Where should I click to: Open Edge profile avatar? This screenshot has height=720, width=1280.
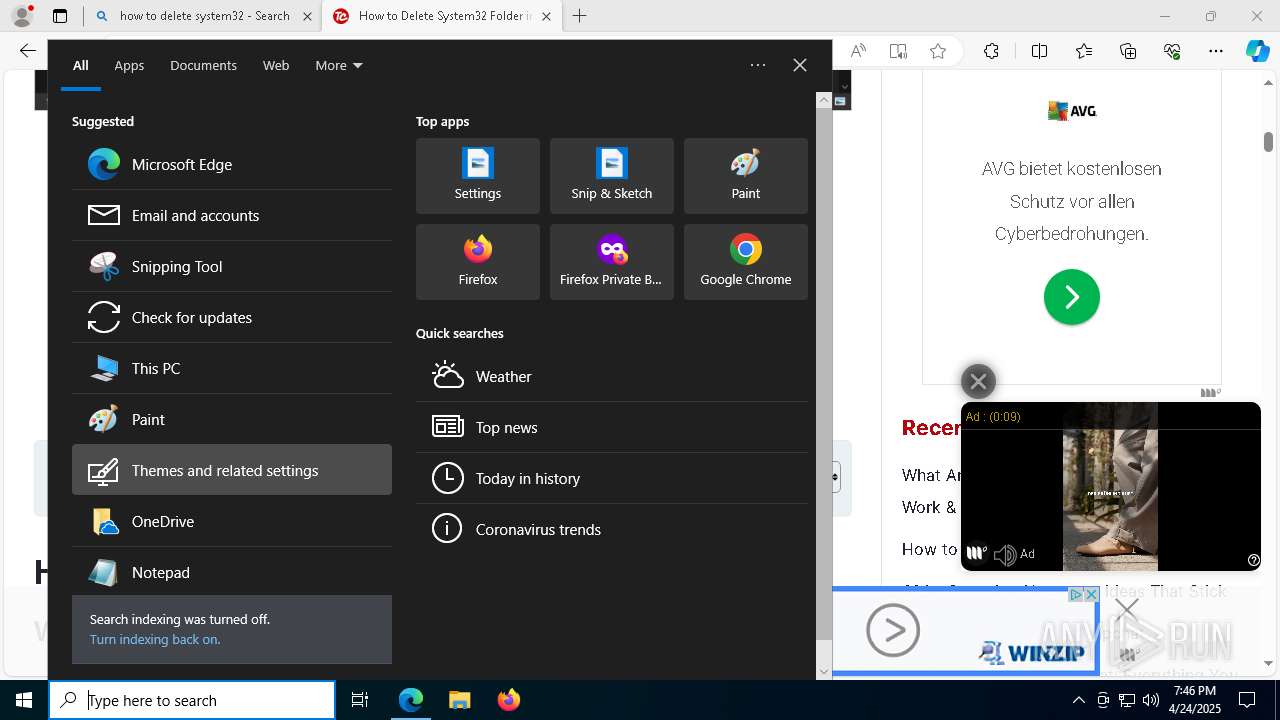pyautogui.click(x=22, y=16)
